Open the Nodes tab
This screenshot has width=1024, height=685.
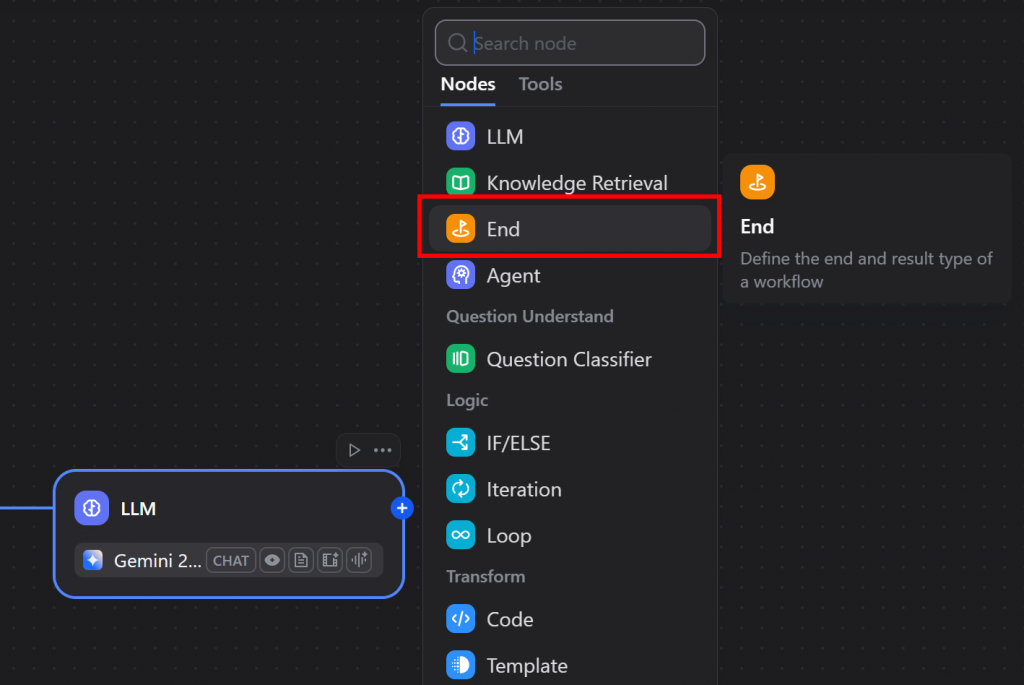tap(467, 84)
